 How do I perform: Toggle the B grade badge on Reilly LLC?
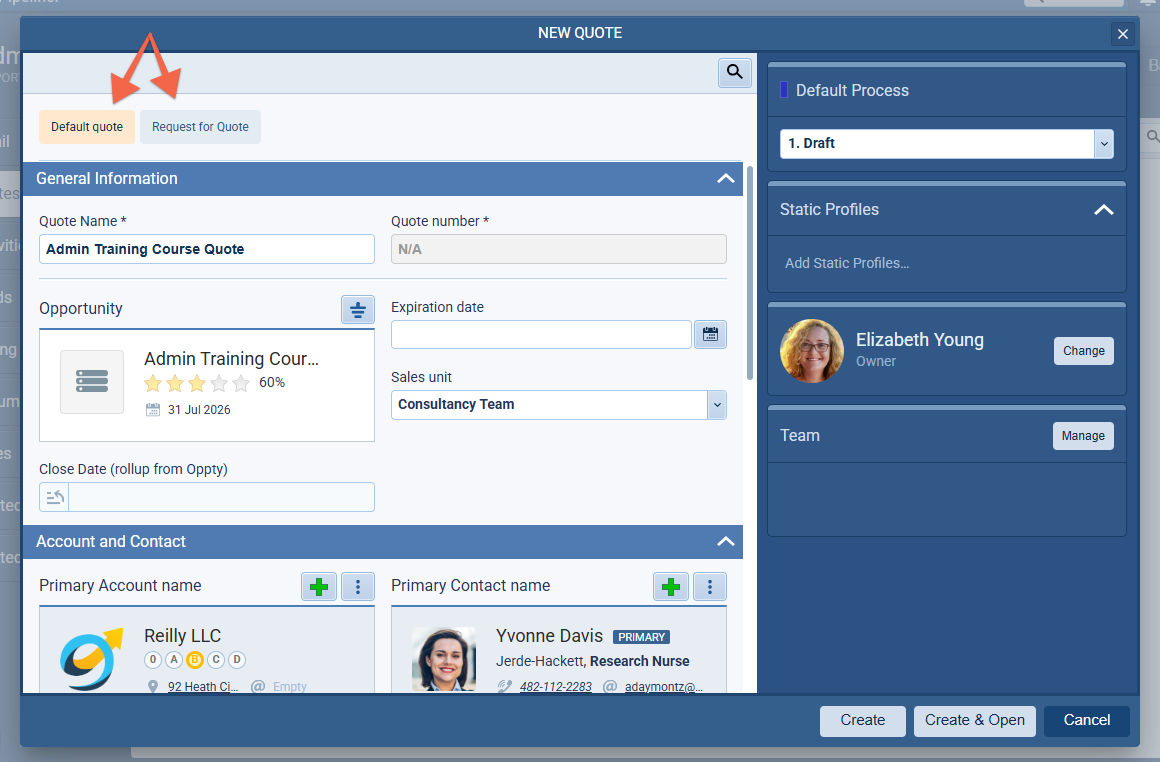(x=195, y=660)
